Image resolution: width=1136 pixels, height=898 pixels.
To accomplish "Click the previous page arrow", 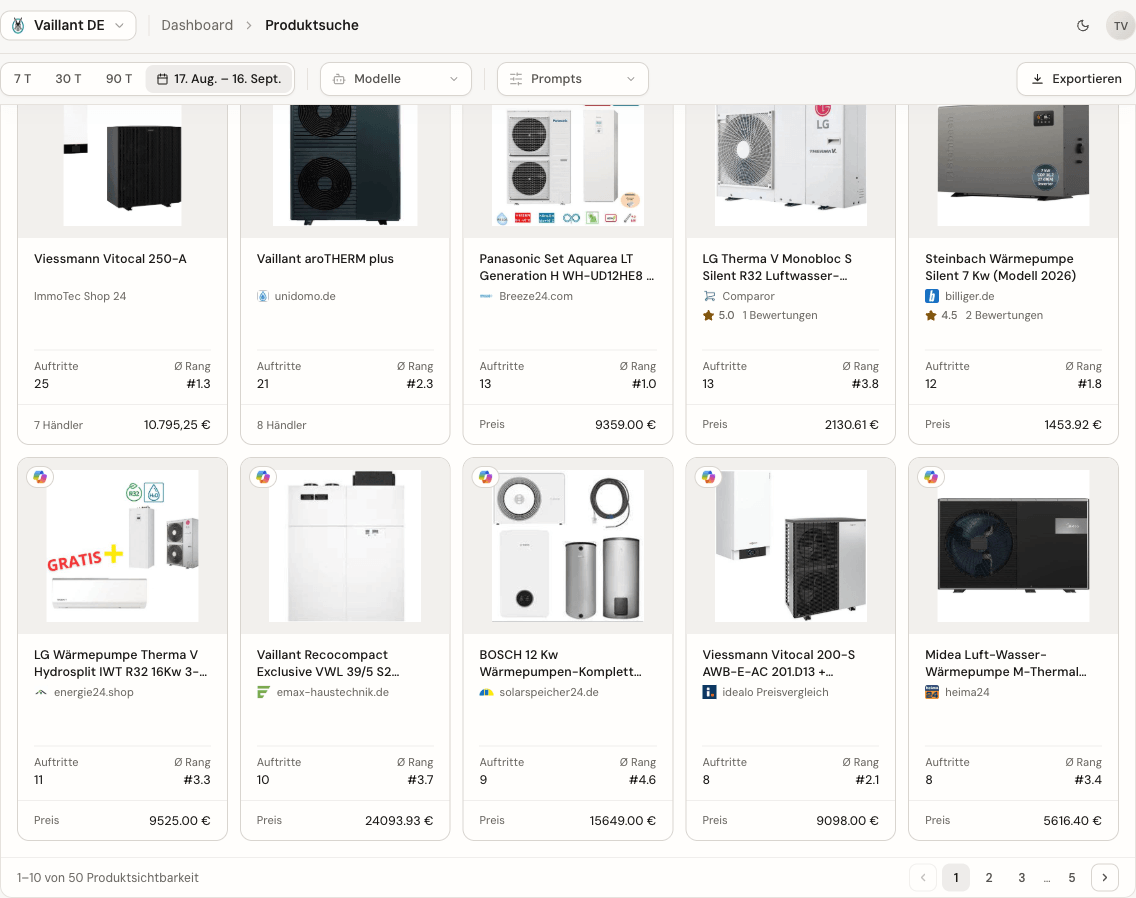I will tap(922, 877).
